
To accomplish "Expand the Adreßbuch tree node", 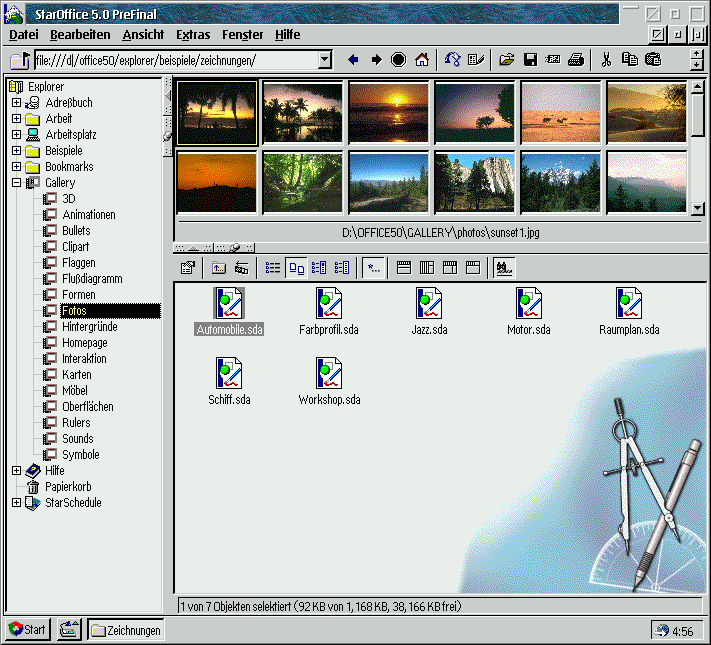I will (16, 103).
